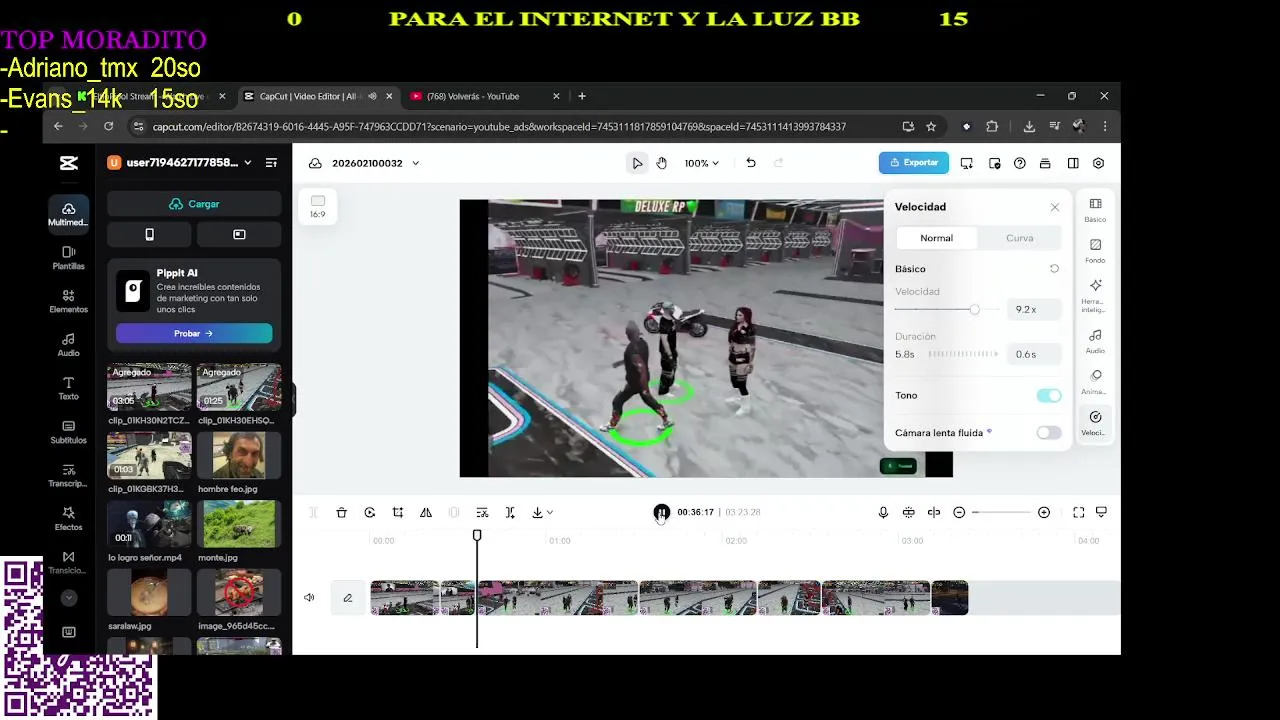The height and width of the screenshot is (720, 1280).
Task: Reset the Básico speed settings
Action: coord(1054,269)
